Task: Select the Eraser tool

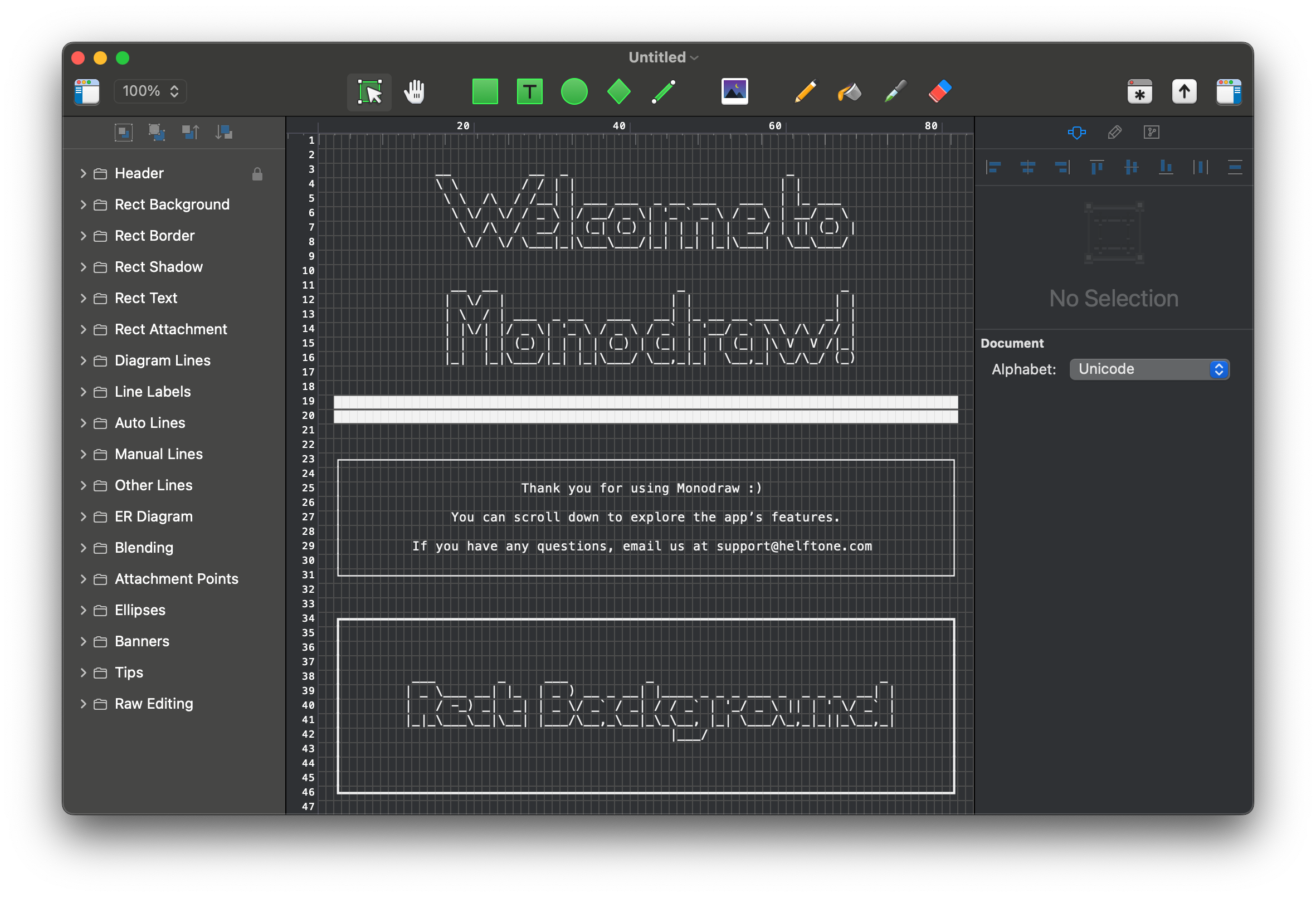Action: click(x=939, y=92)
